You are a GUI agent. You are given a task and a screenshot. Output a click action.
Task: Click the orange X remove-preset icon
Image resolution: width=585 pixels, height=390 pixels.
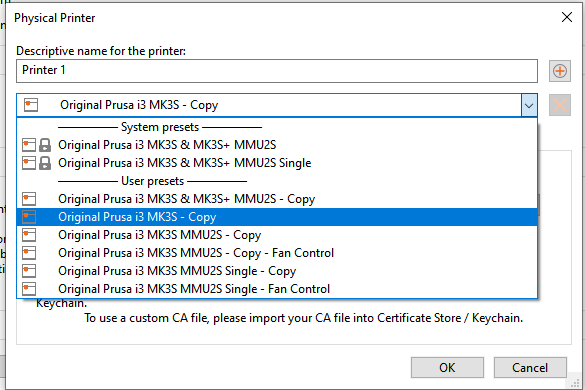(x=560, y=105)
